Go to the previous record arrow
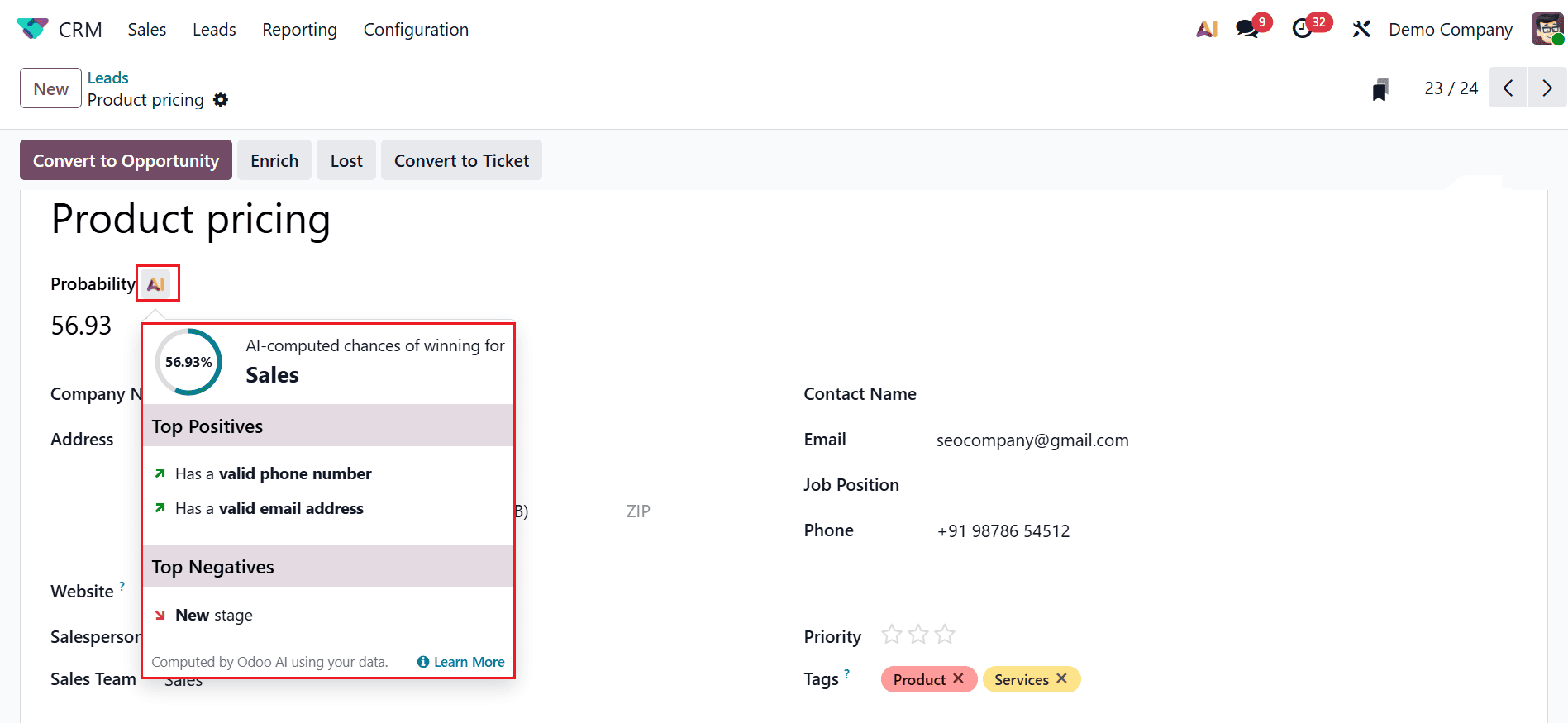 (x=1508, y=88)
